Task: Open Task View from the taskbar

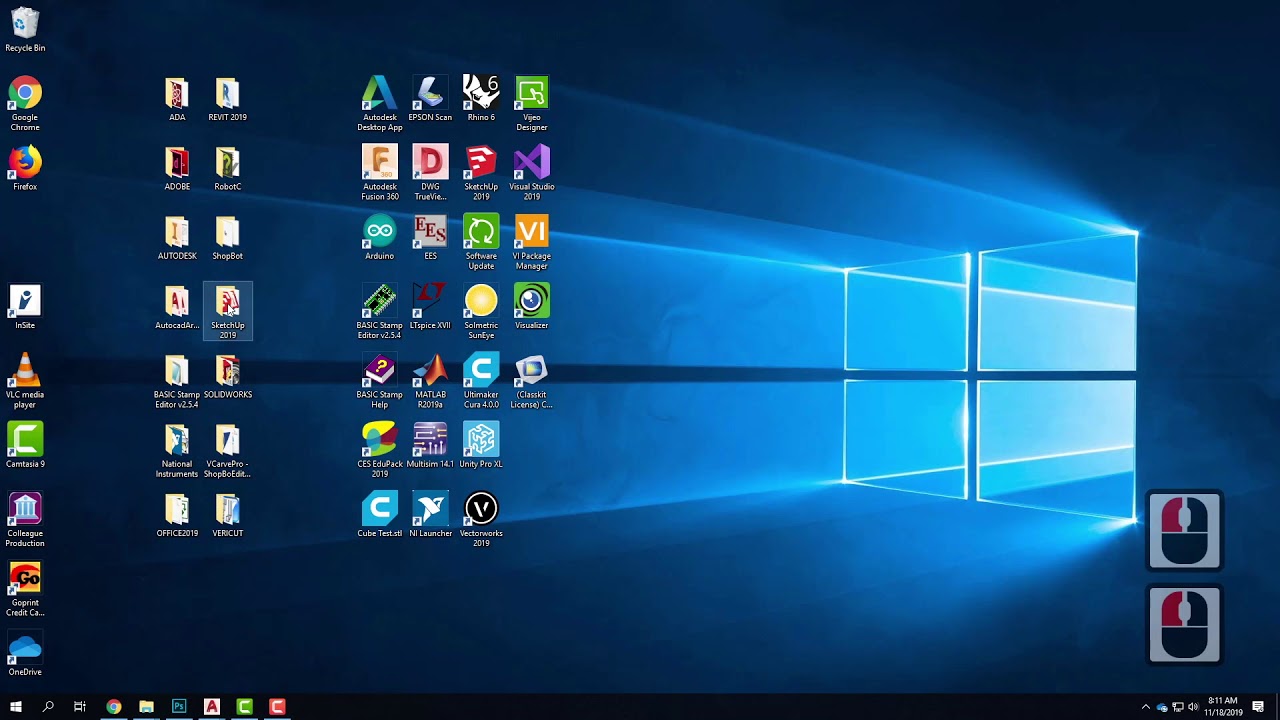Action: click(x=80, y=707)
